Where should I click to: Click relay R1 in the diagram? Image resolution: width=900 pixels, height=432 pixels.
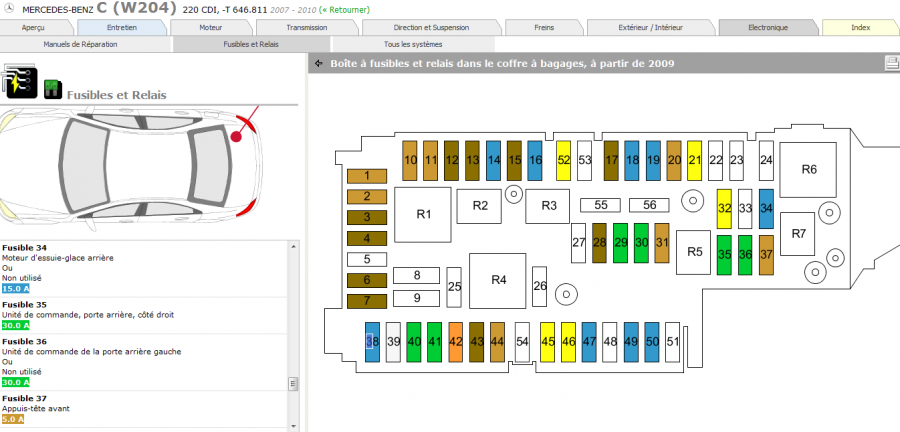(424, 214)
